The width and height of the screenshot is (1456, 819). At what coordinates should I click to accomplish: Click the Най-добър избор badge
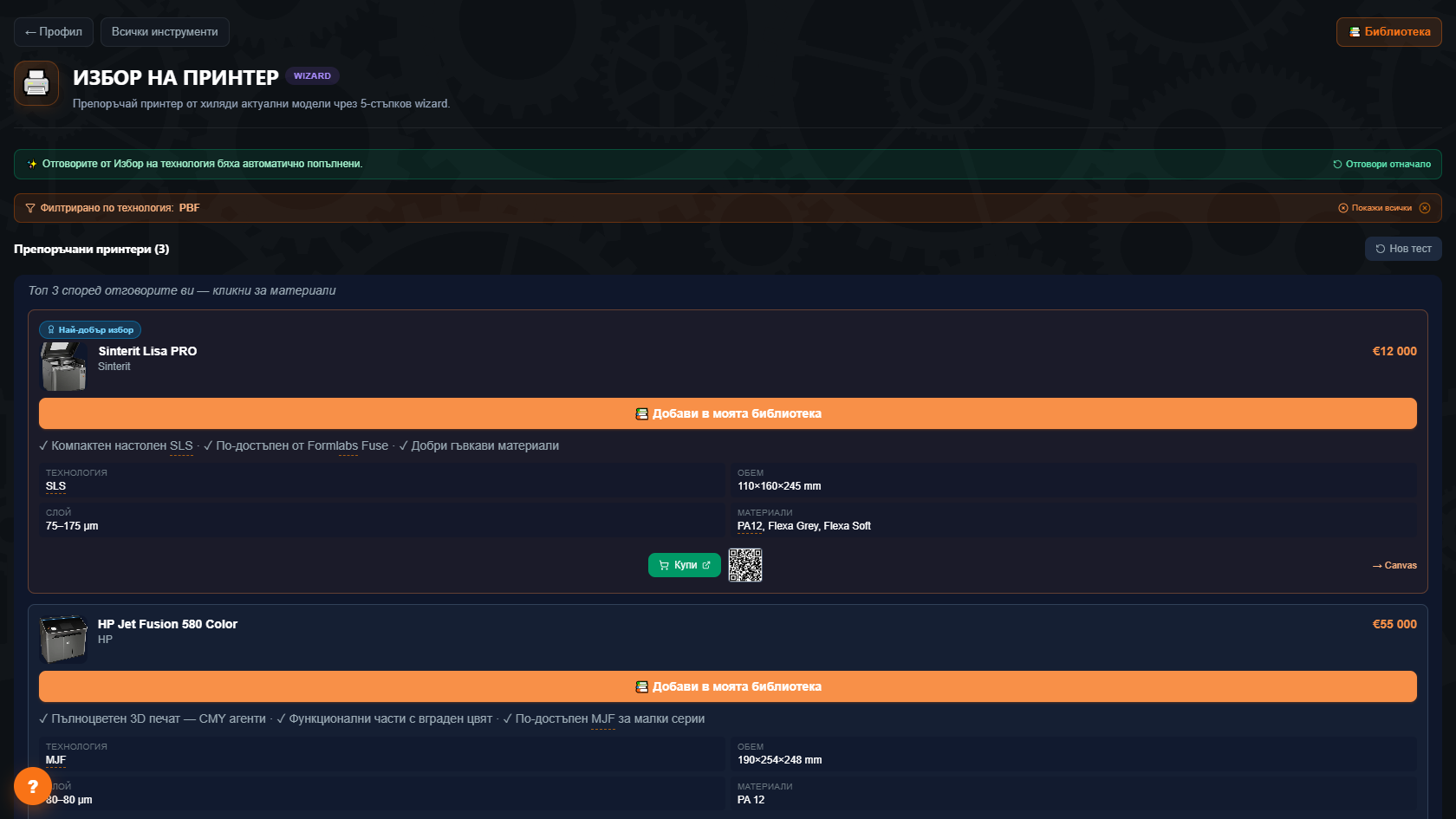90,329
